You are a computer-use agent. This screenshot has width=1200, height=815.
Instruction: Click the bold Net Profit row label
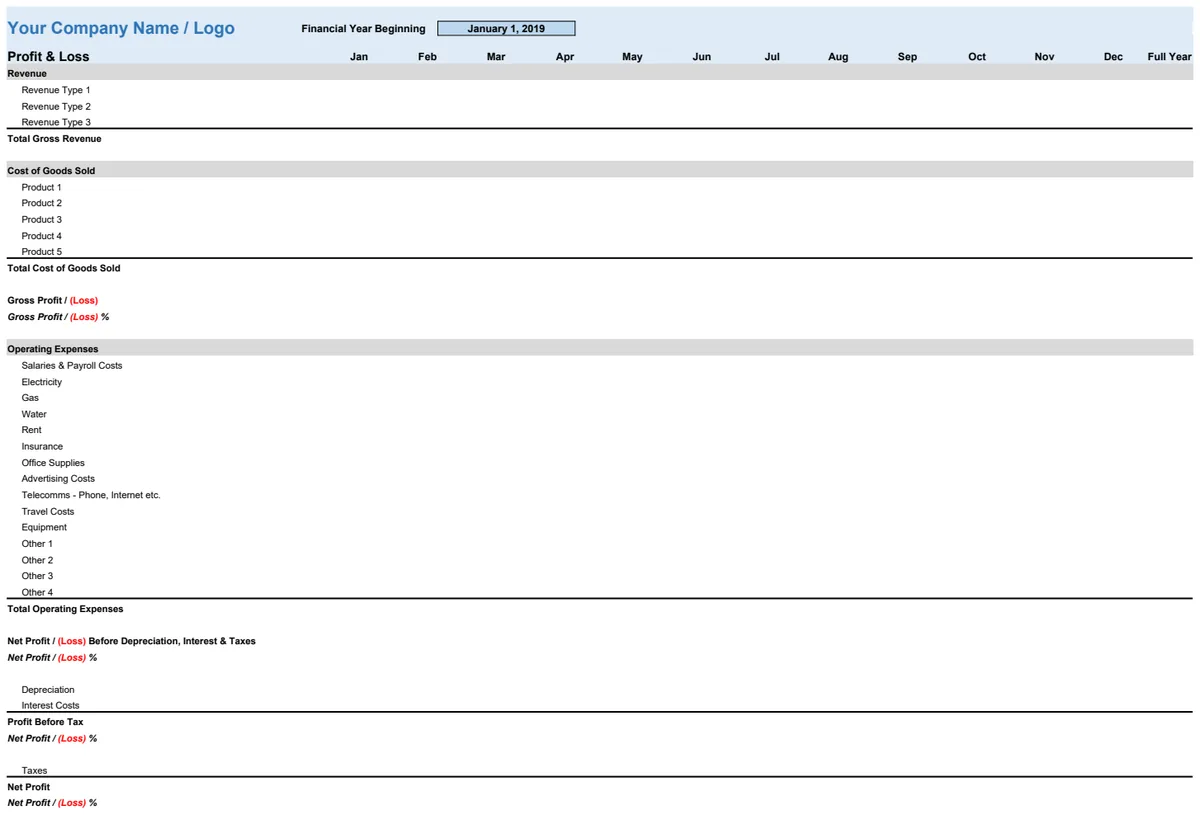point(28,787)
